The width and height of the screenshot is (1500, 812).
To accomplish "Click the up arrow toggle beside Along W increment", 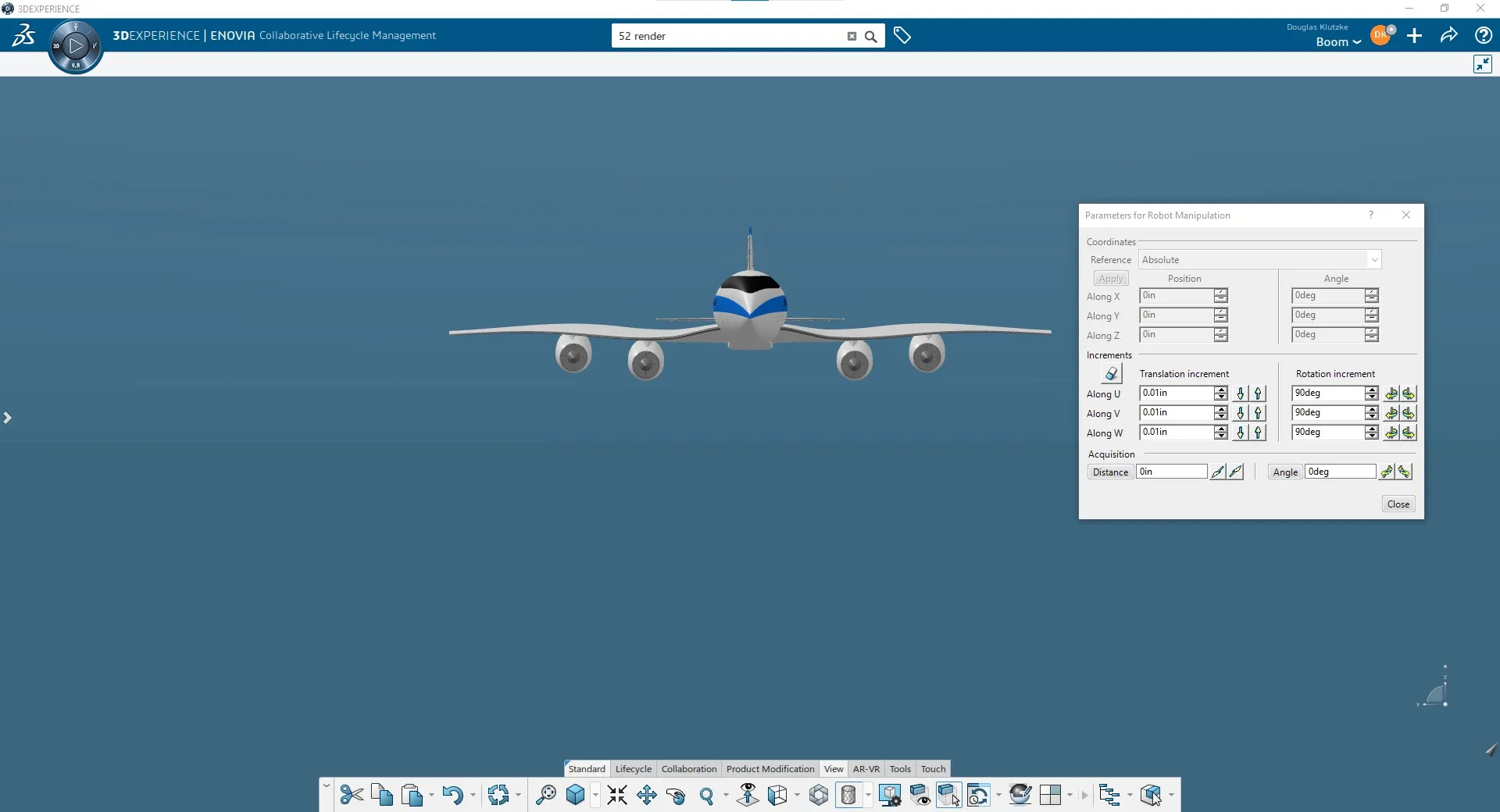I will tap(1258, 433).
